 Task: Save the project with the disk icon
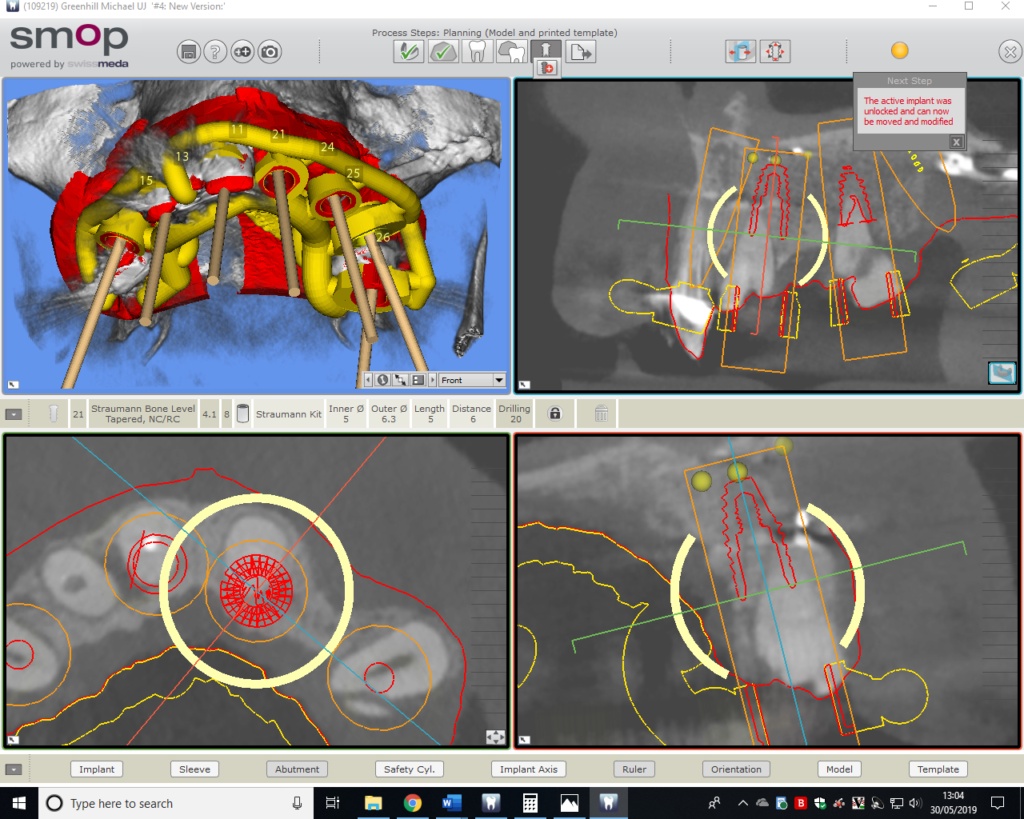[x=189, y=52]
